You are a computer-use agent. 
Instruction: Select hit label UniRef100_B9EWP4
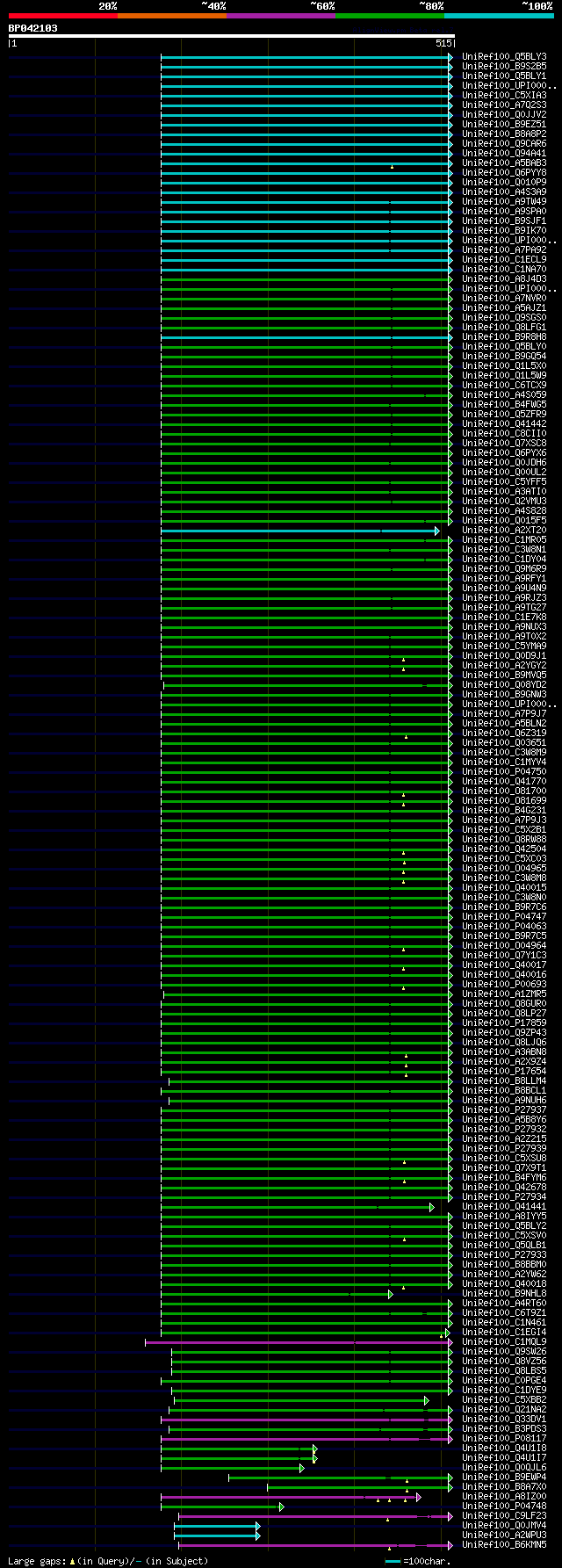coord(504,1478)
